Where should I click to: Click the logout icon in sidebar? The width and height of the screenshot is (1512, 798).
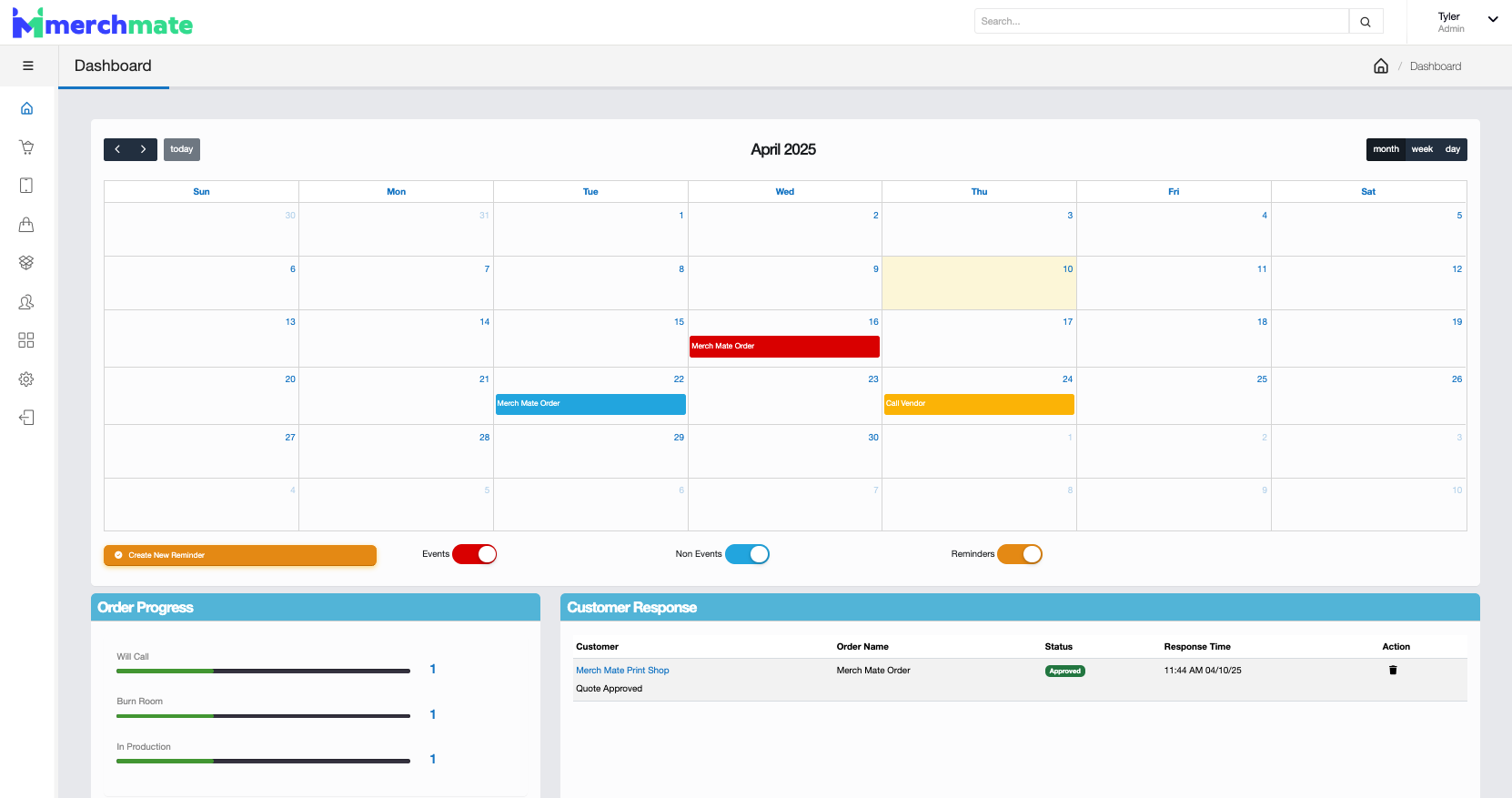click(x=26, y=418)
